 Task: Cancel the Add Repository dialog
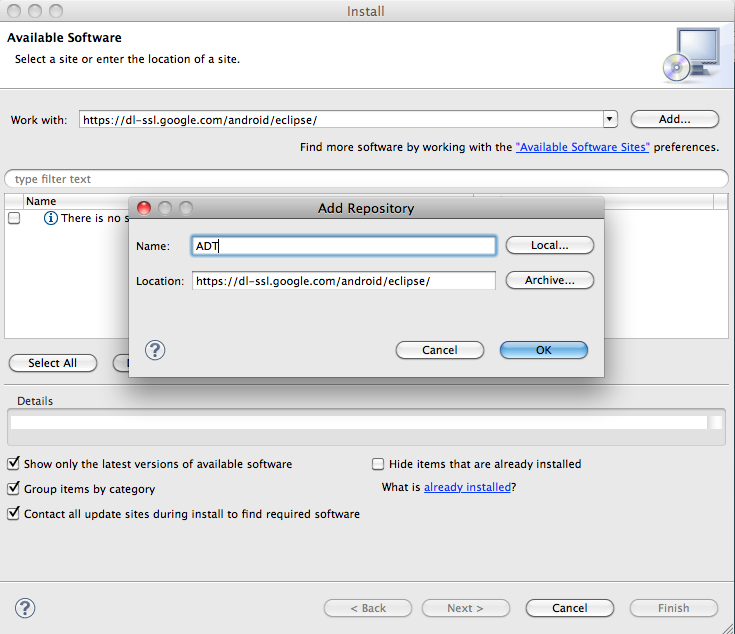coord(440,350)
